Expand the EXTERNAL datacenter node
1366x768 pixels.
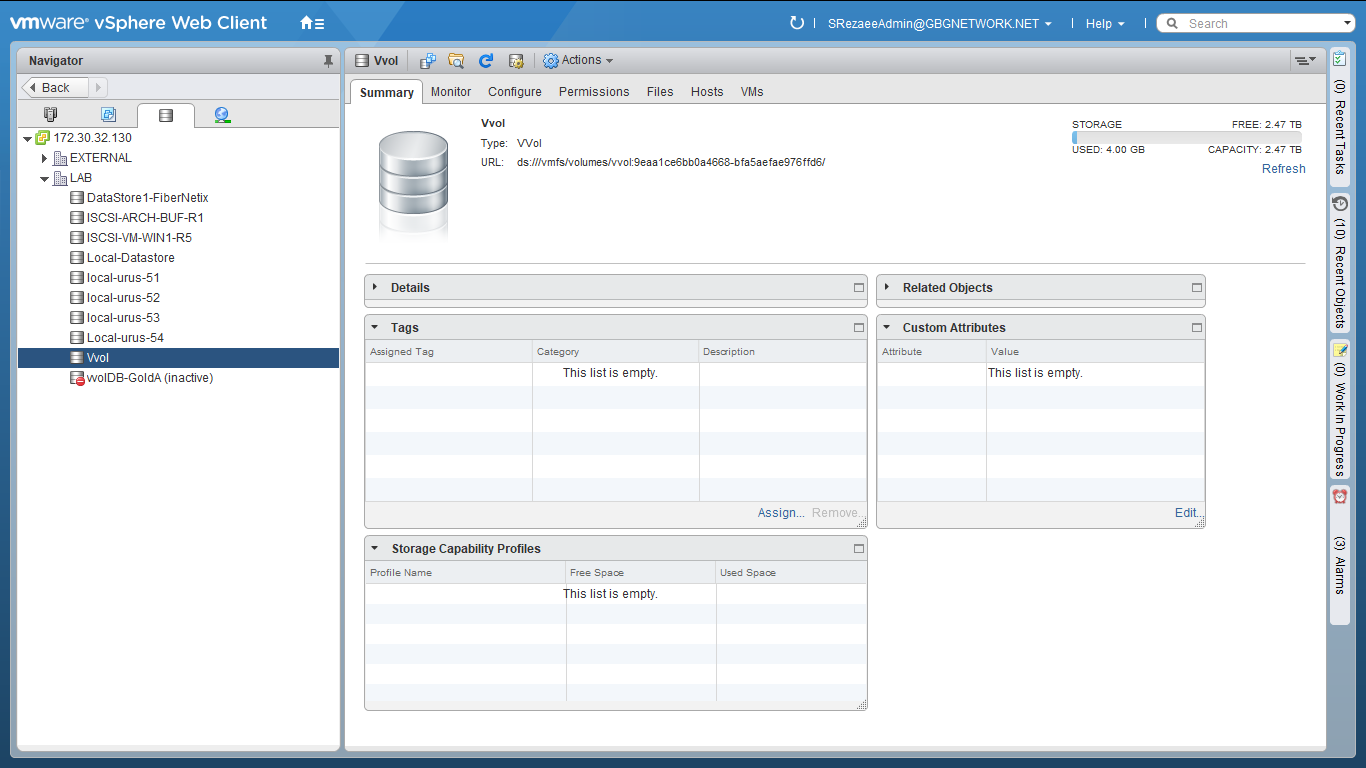44,158
